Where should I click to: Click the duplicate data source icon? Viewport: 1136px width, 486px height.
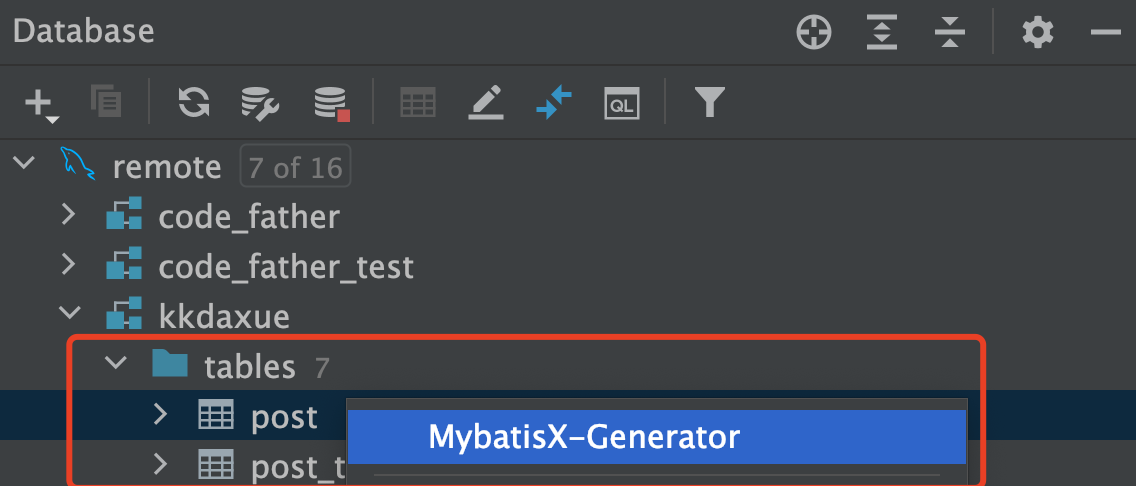tap(105, 102)
